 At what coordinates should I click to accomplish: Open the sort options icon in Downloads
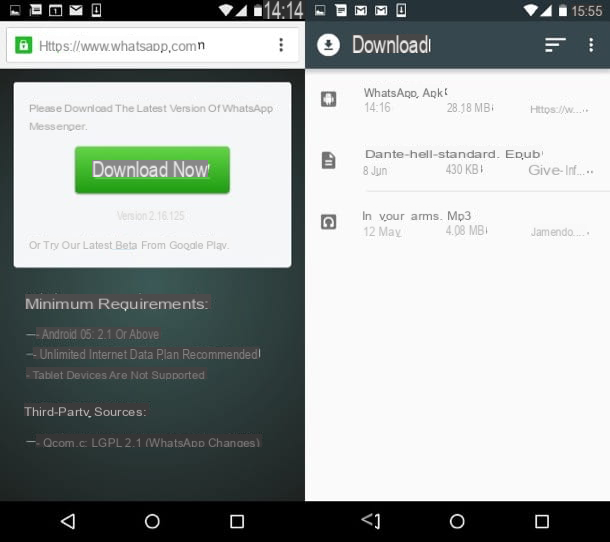(555, 45)
